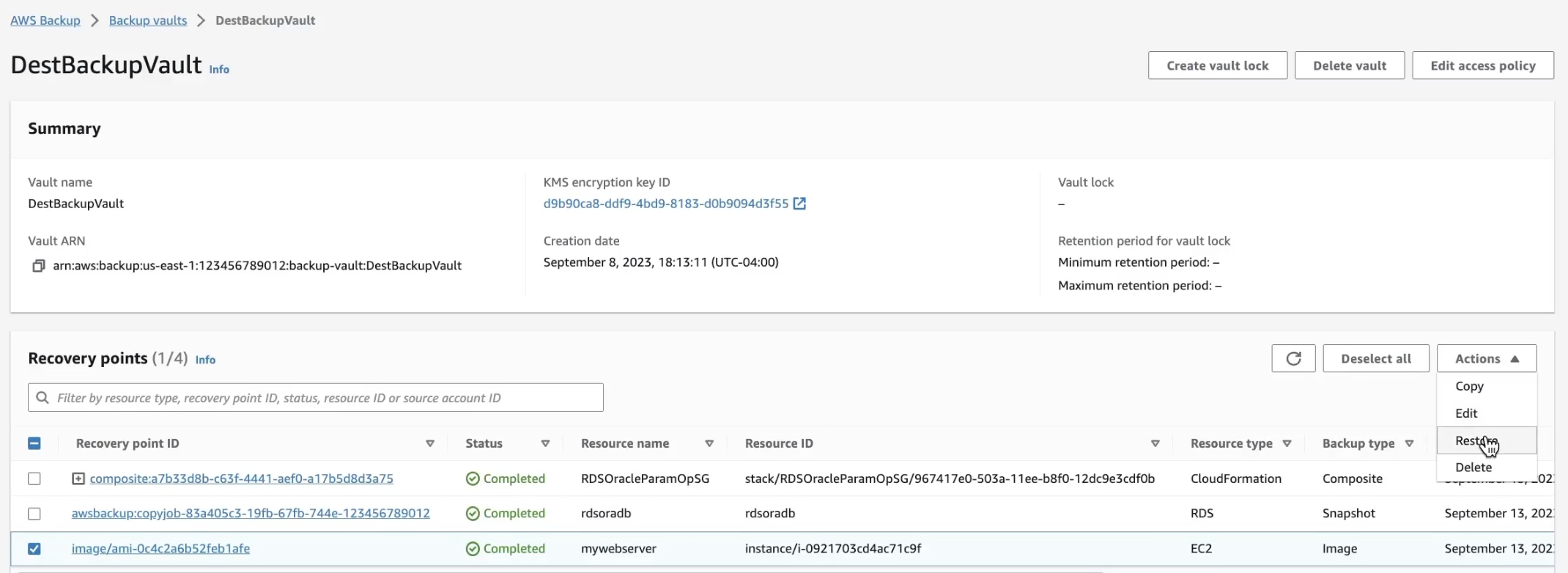Toggle the select-all header checkbox

[x=34, y=443]
